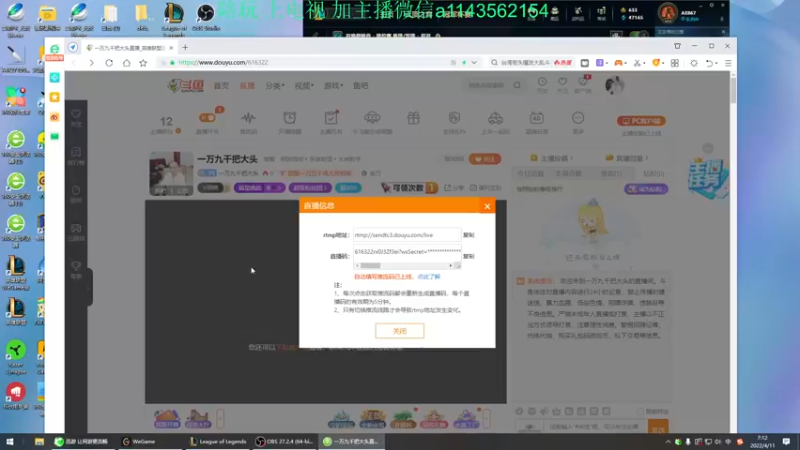
Task: Click the orange-bordered close button in dialog
Action: (399, 331)
